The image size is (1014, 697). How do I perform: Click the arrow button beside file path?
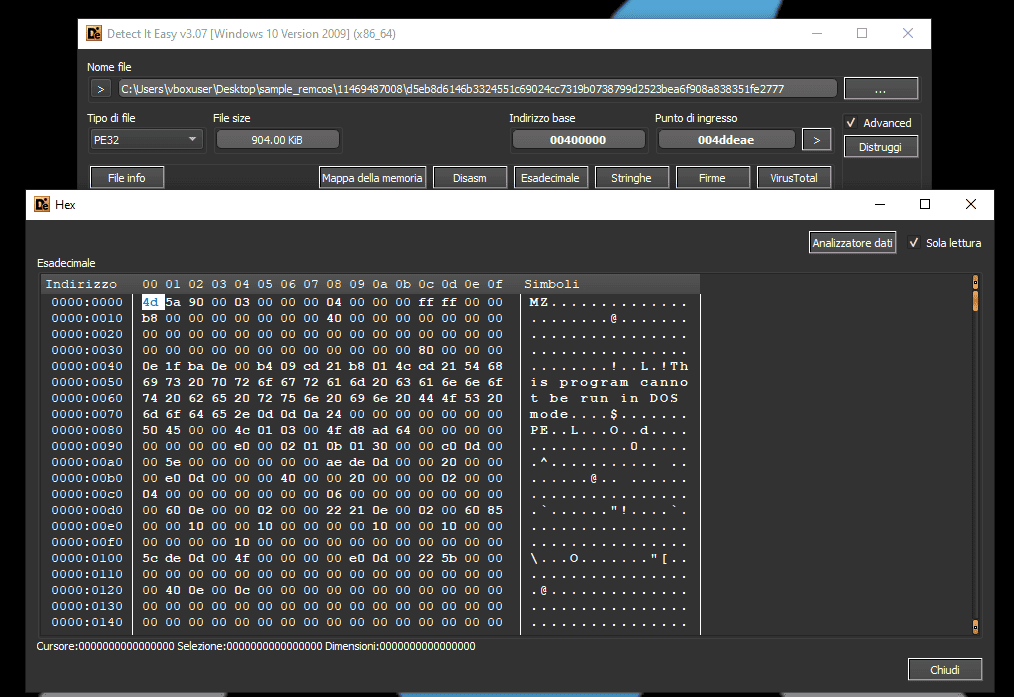[100, 89]
